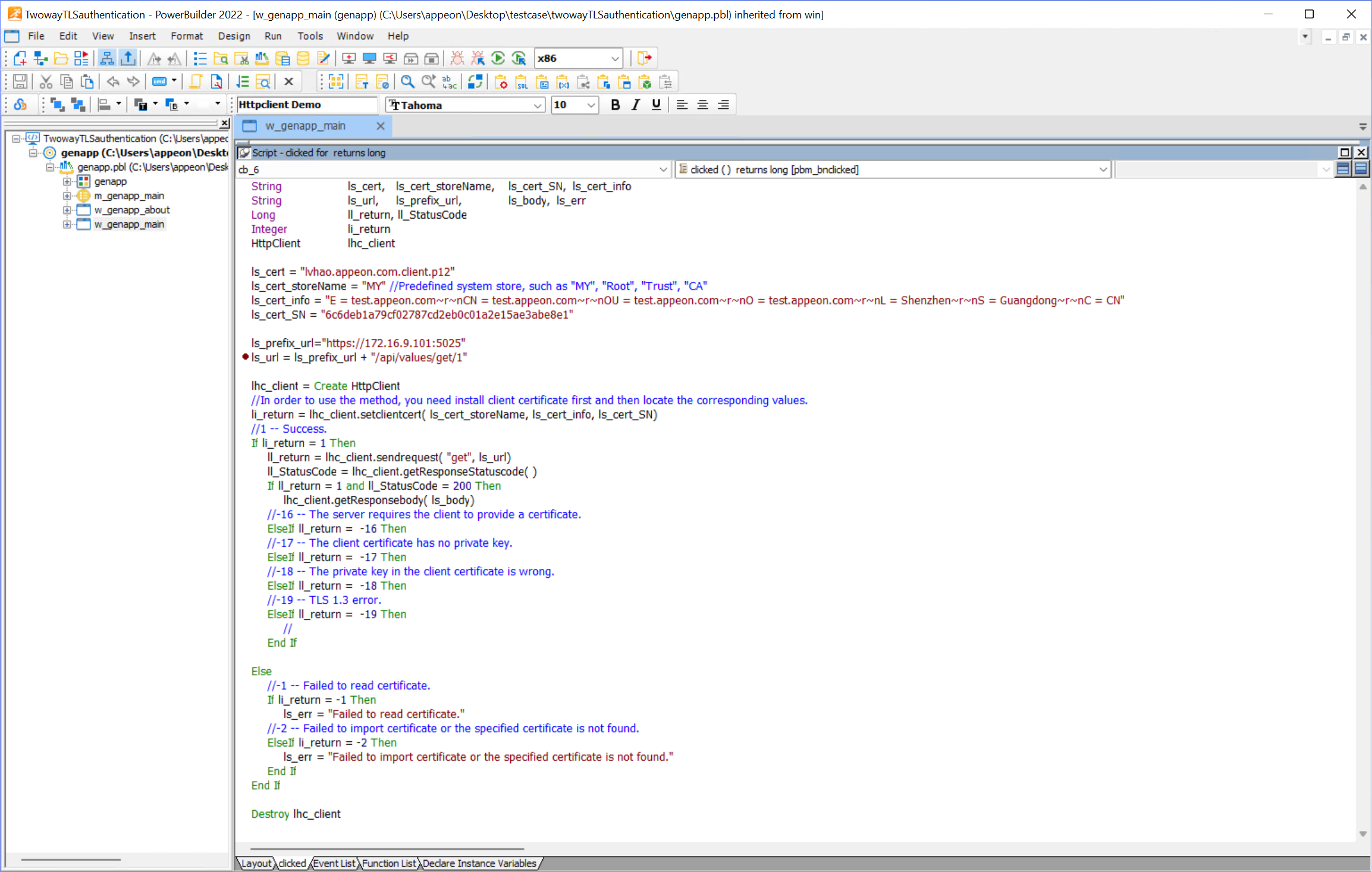Screen dimensions: 1372x872
Task: Click the Replace ab-ac icon
Action: click(x=449, y=82)
